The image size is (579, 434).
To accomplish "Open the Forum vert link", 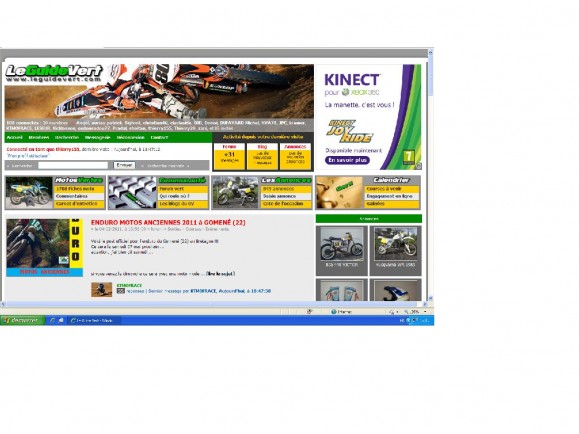I will 183,189.
